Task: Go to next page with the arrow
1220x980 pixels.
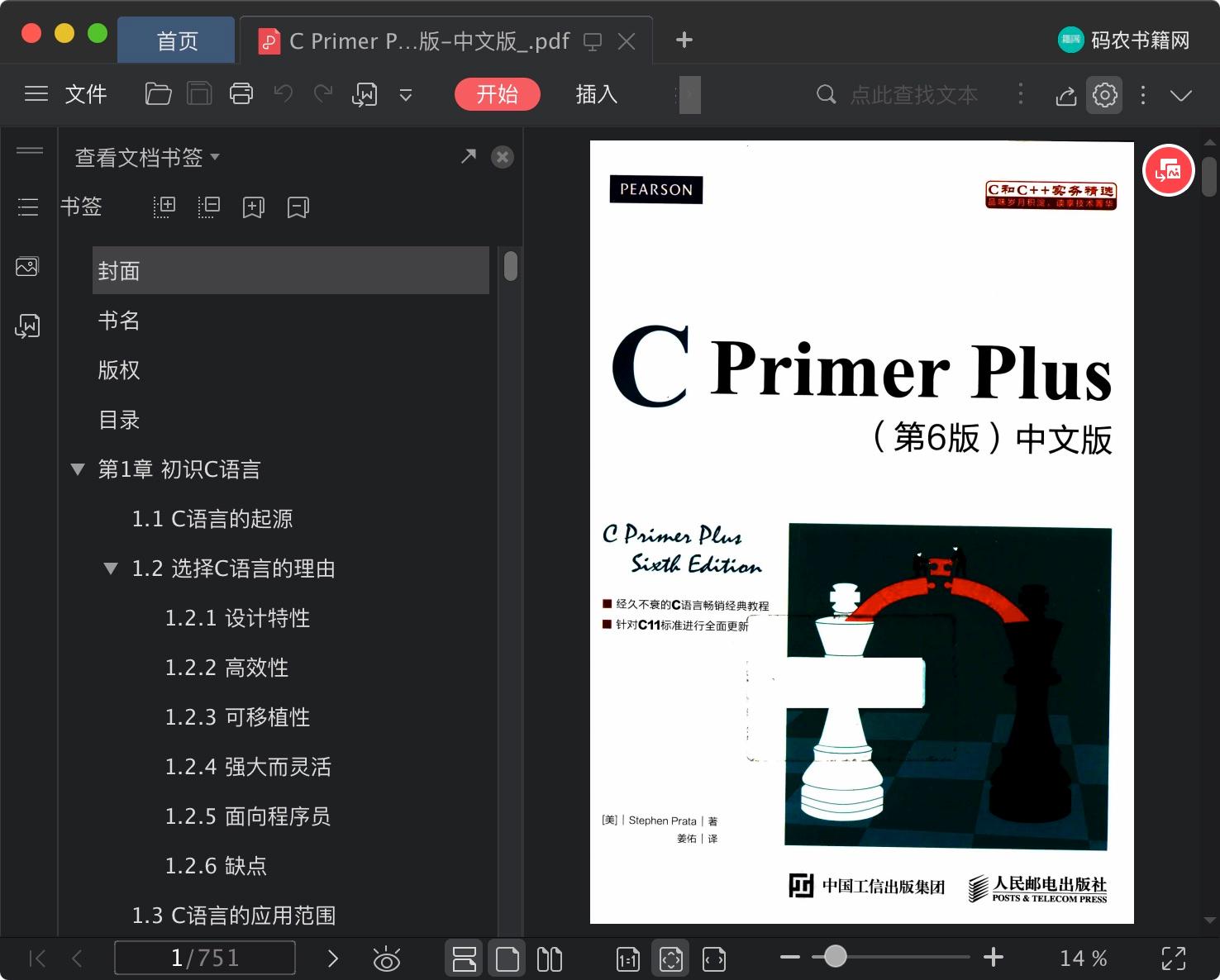Action: [333, 958]
